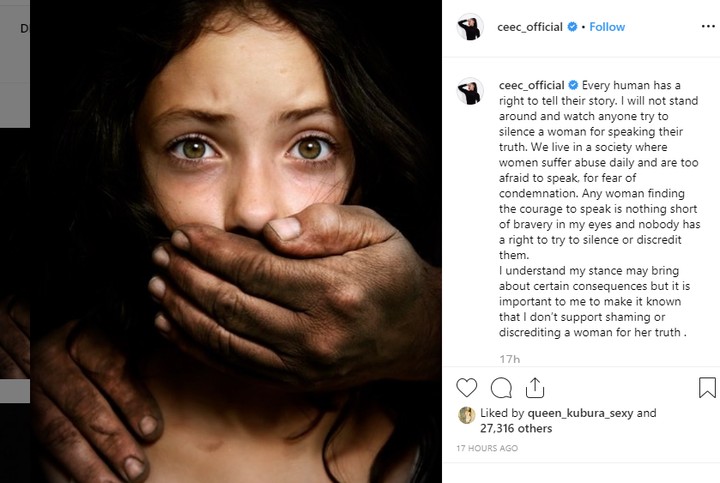This screenshot has height=483, width=720.
Task: Save the post with the bookmark icon
Action: pyautogui.click(x=707, y=387)
